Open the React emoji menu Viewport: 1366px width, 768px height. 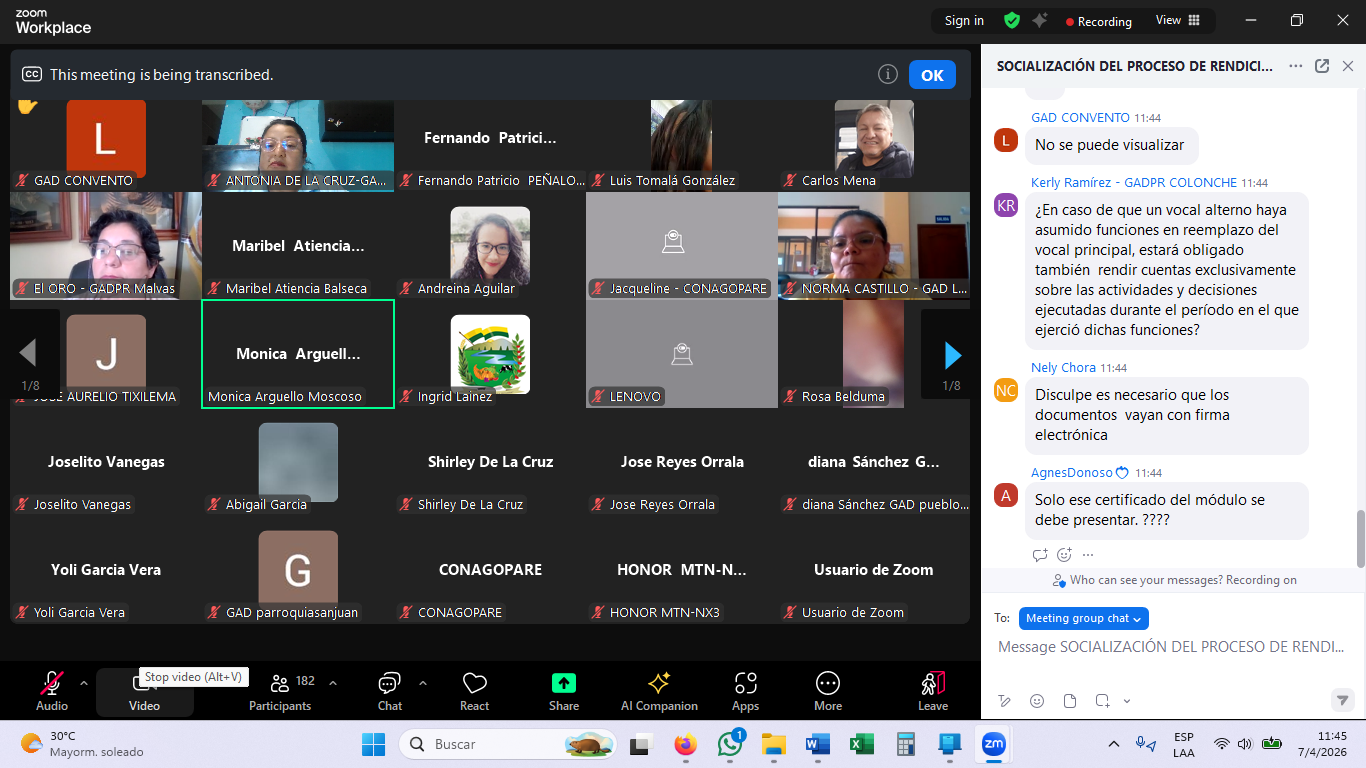[474, 691]
